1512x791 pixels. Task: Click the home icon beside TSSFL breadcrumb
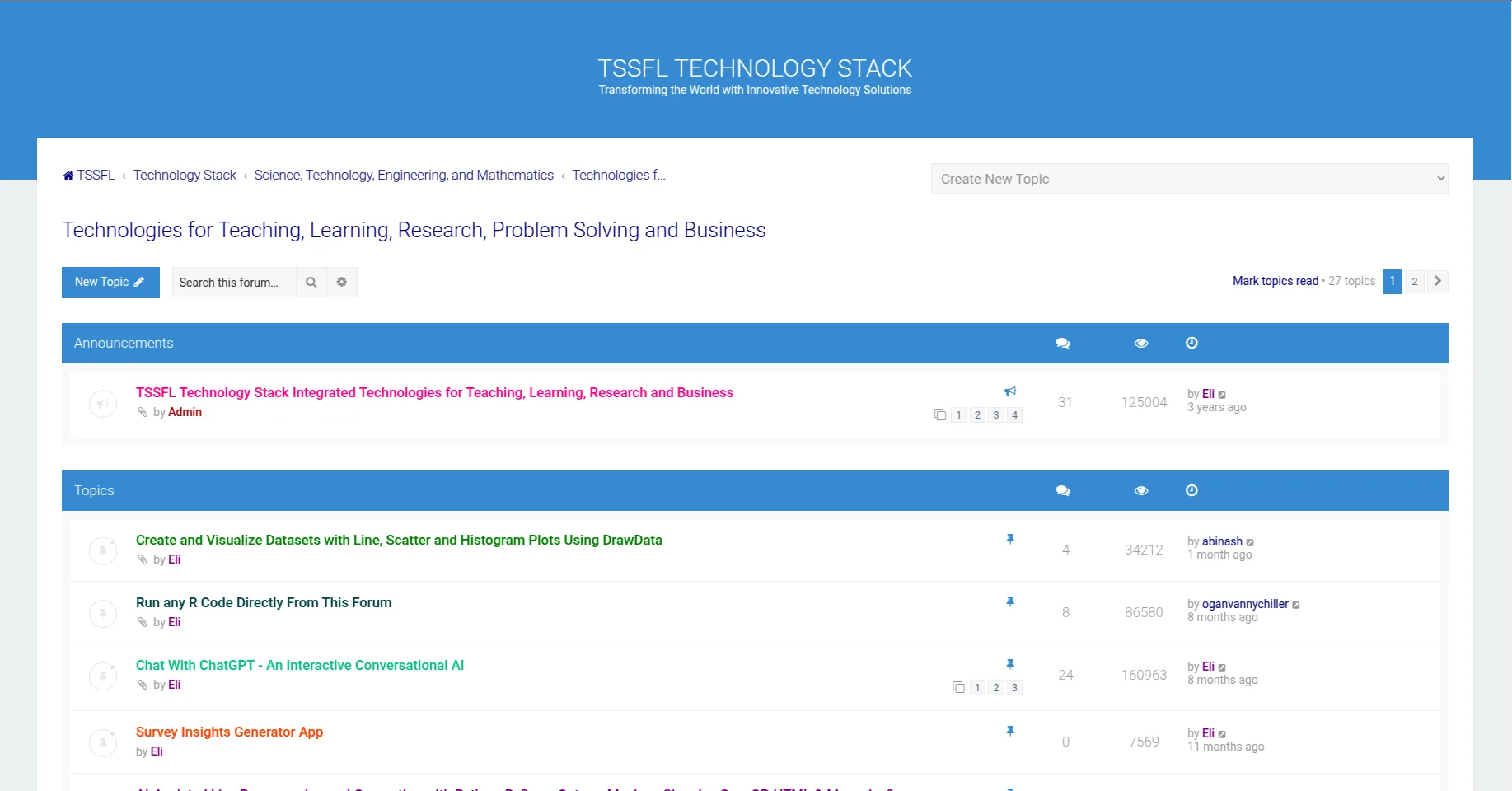[68, 176]
